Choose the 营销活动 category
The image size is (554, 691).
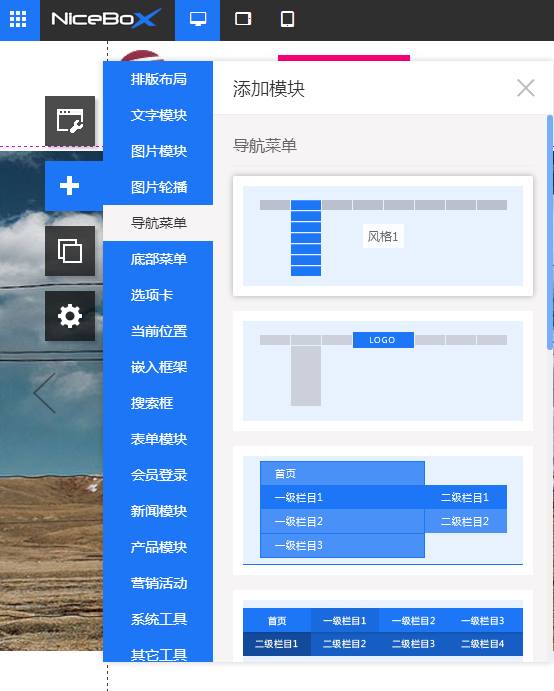click(158, 583)
